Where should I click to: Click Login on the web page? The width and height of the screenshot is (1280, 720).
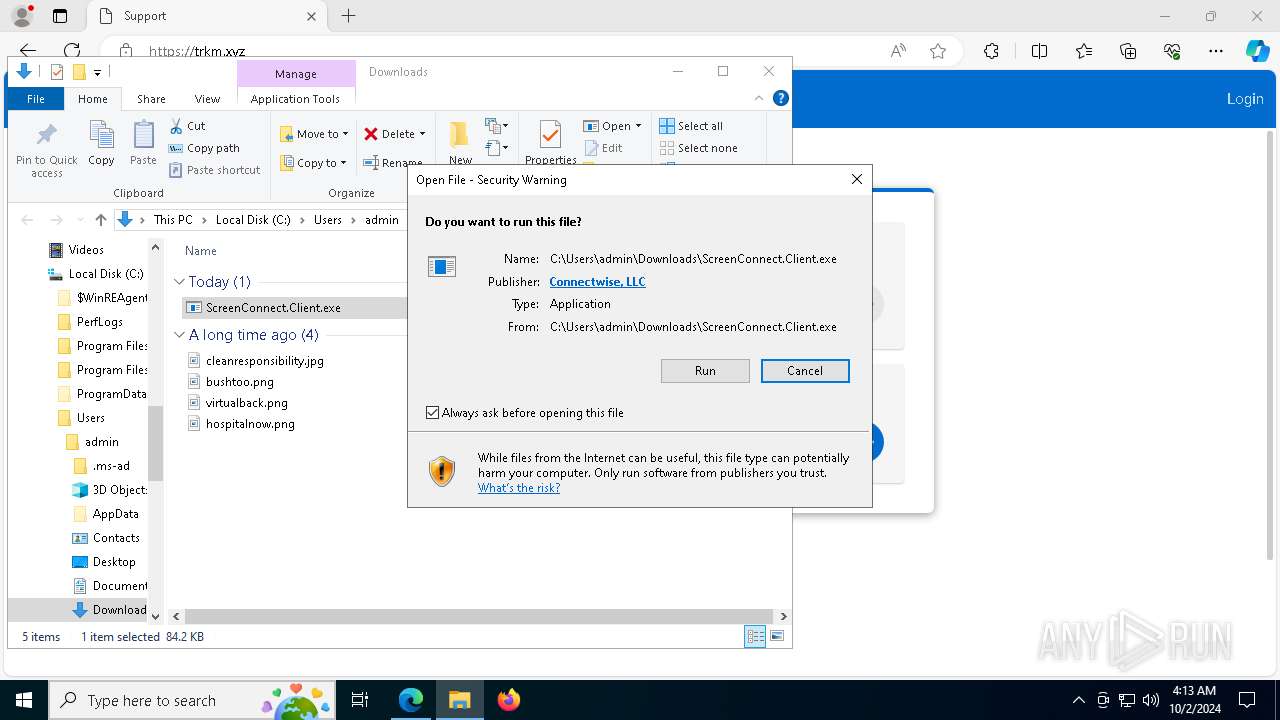(x=1245, y=98)
